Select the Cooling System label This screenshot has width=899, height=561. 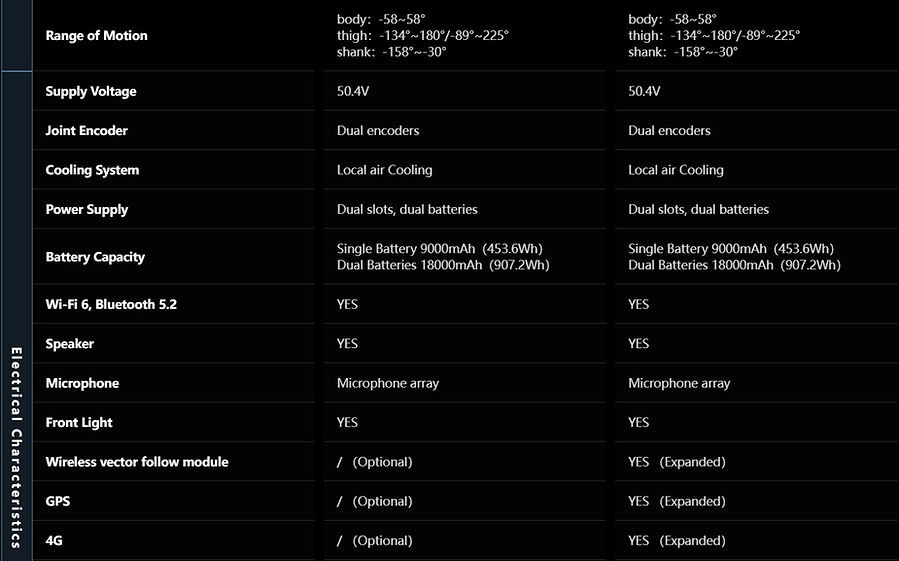(92, 170)
